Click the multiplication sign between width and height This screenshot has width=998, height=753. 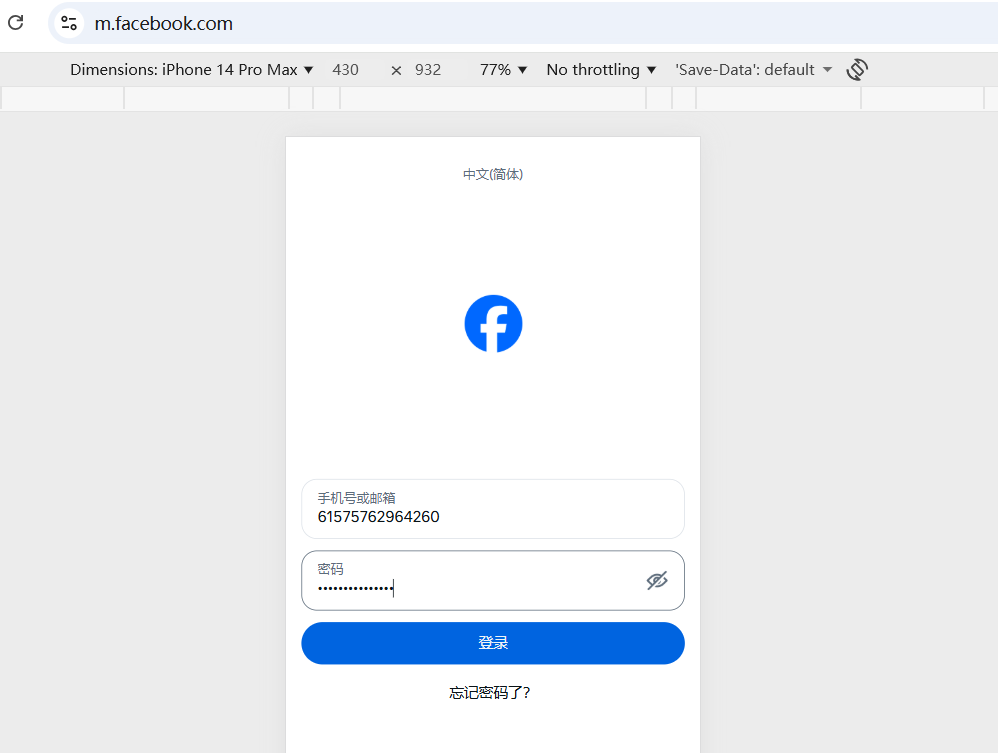[x=396, y=70]
